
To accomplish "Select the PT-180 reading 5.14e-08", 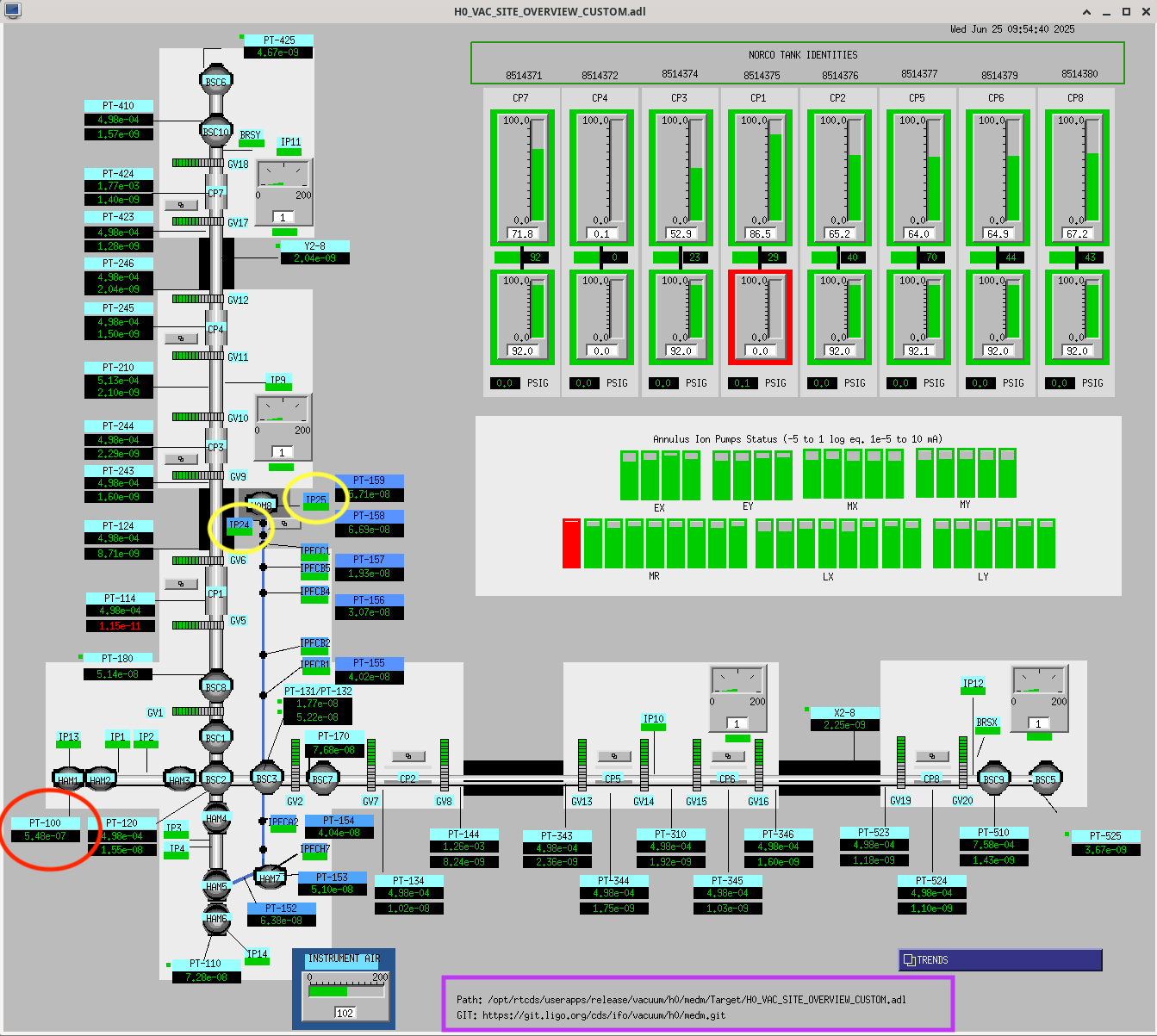I will pos(118,674).
